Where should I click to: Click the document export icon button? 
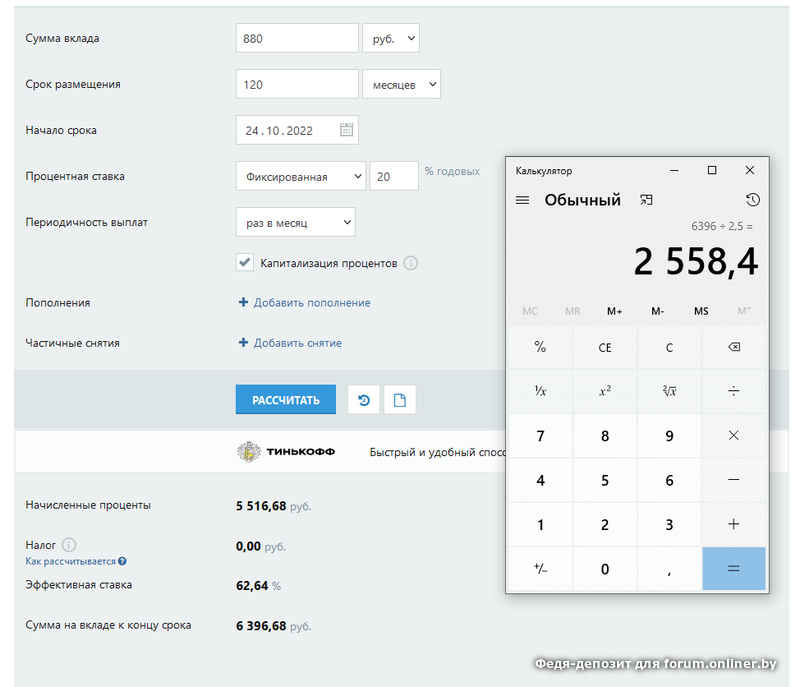coord(400,400)
